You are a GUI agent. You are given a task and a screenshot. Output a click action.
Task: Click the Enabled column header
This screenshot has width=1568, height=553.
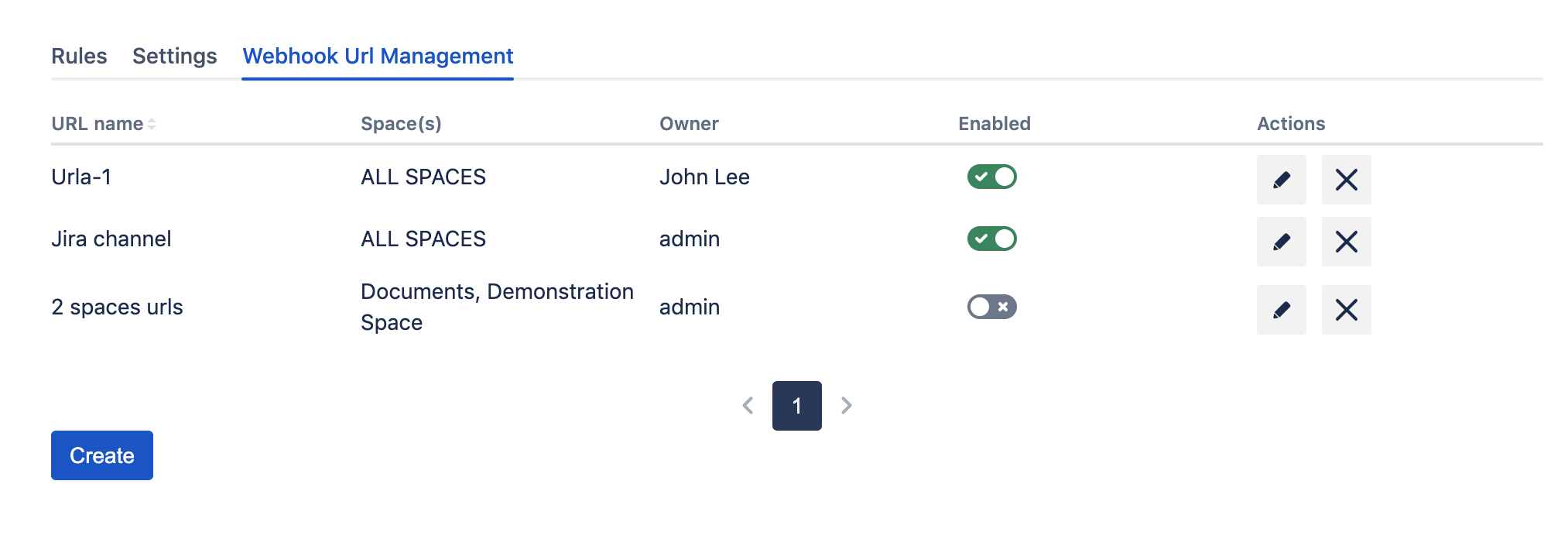[994, 124]
